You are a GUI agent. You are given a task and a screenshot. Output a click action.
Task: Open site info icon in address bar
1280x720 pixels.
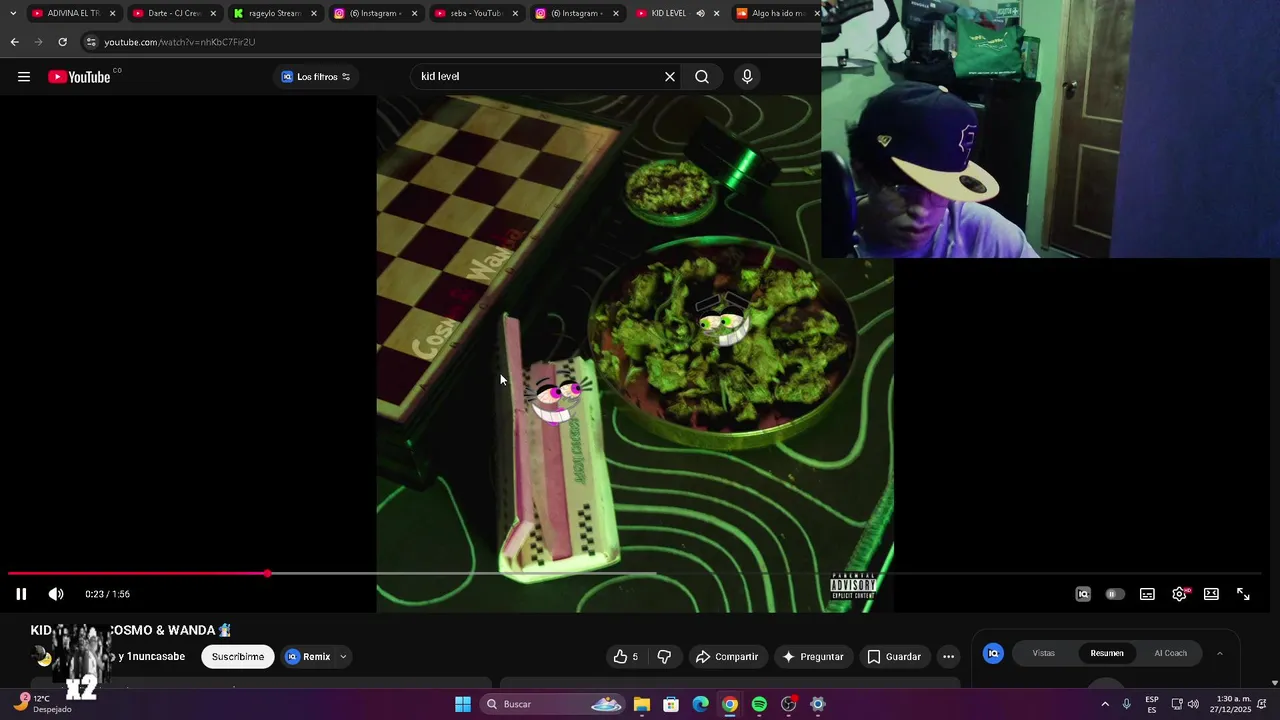(91, 42)
